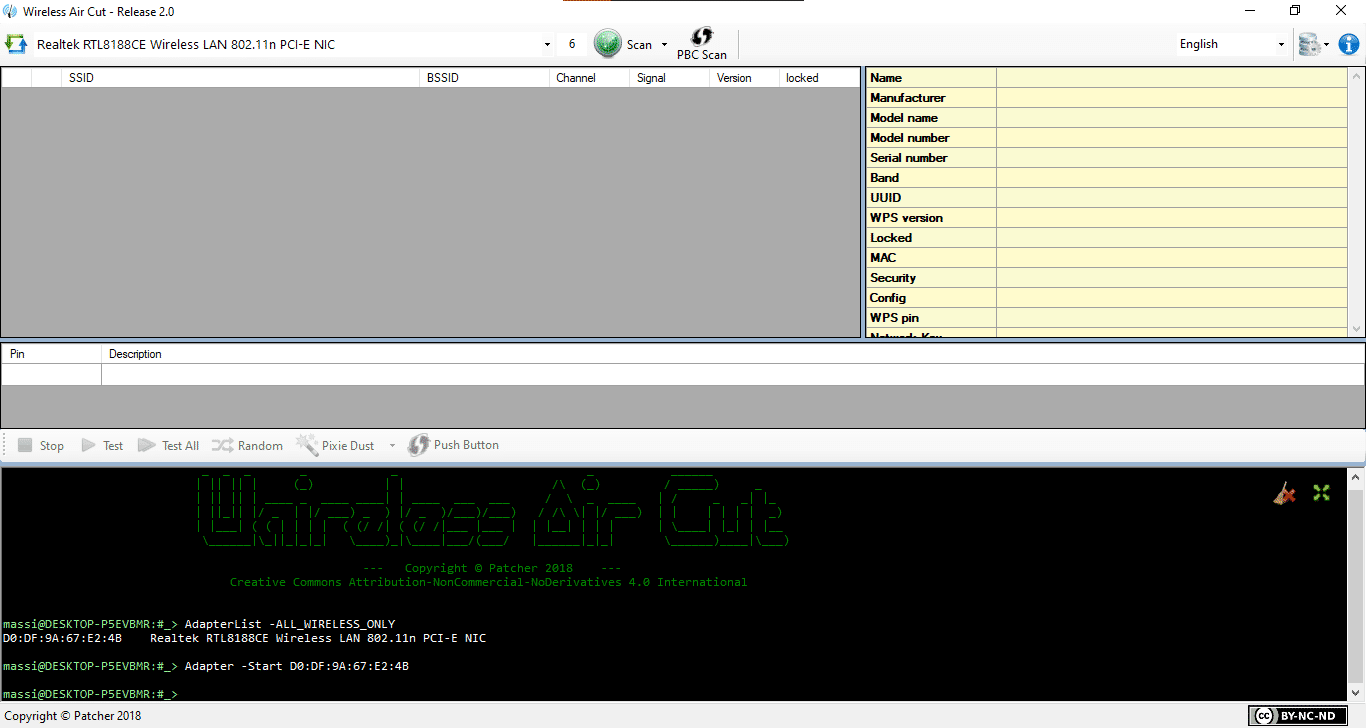Select the Manufacturer property row
Screen dimensions: 1366x728
coord(1107,98)
